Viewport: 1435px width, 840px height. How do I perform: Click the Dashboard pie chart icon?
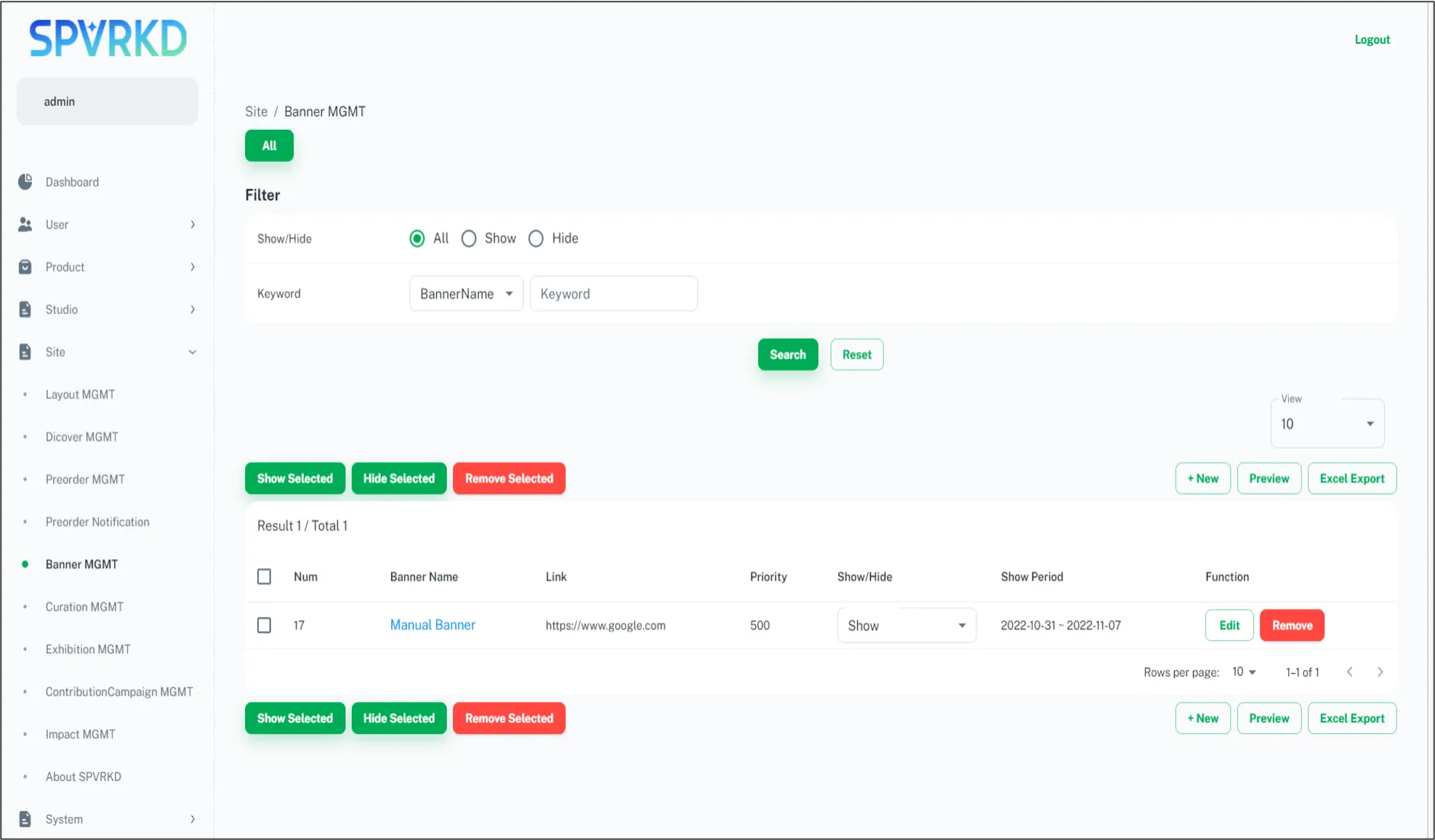[x=25, y=182]
